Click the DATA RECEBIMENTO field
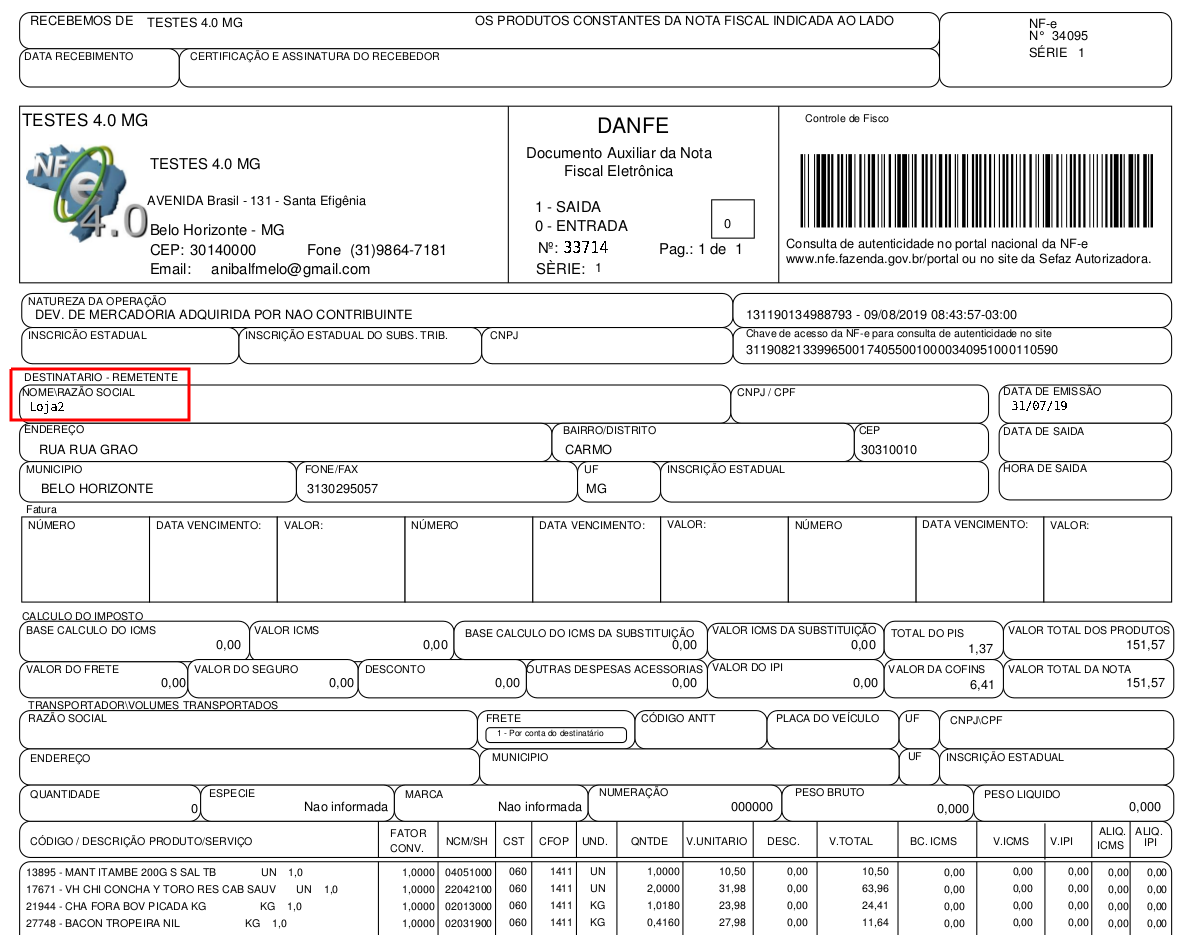The width and height of the screenshot is (1187, 935). (99, 68)
